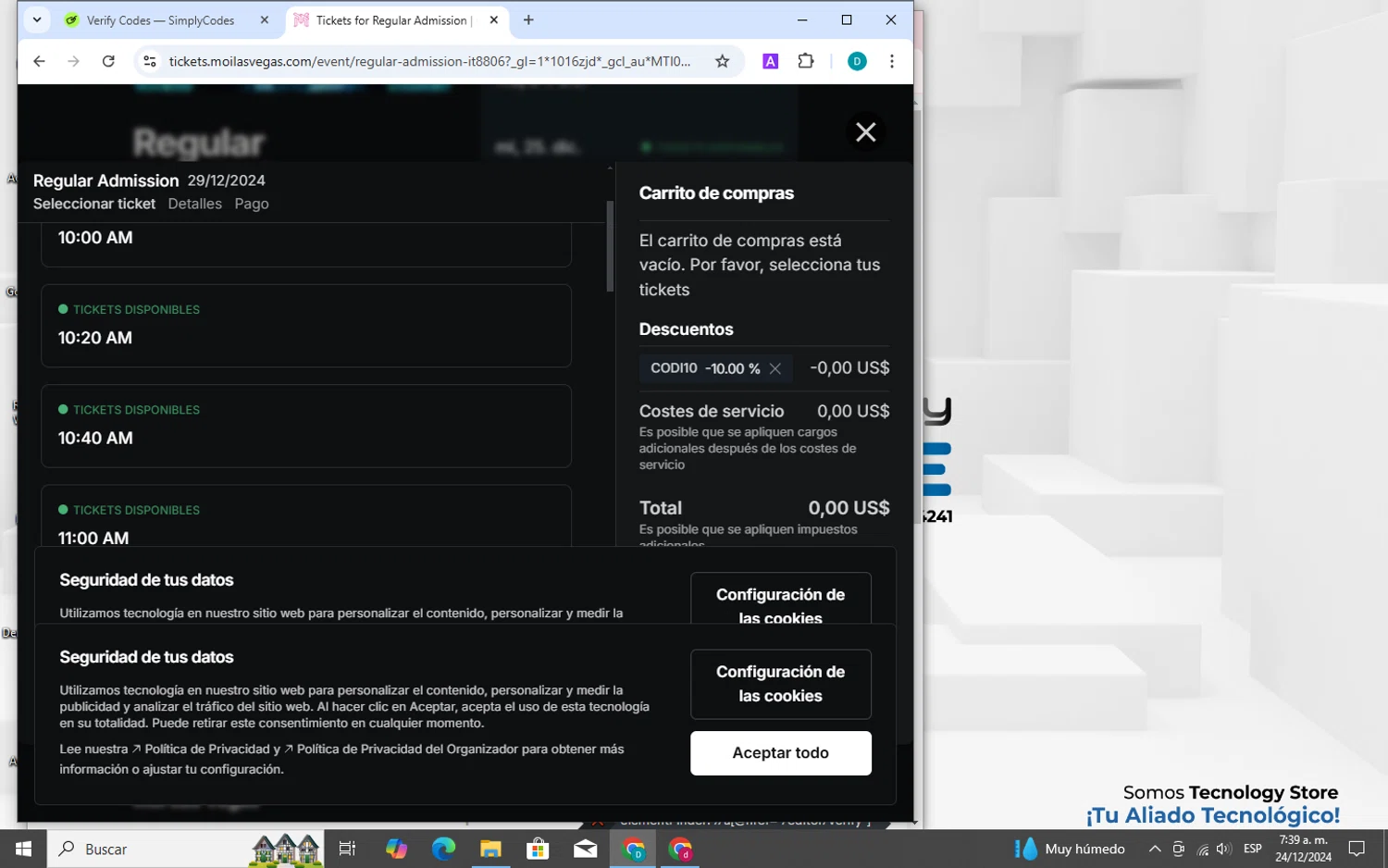Click the Total amount 0,00 US$
The image size is (1388, 868).
tap(849, 508)
